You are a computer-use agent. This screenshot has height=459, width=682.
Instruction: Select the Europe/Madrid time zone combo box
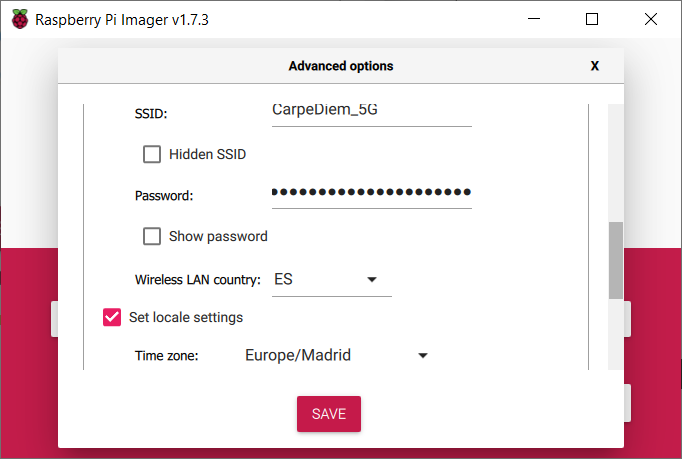[x=337, y=355]
